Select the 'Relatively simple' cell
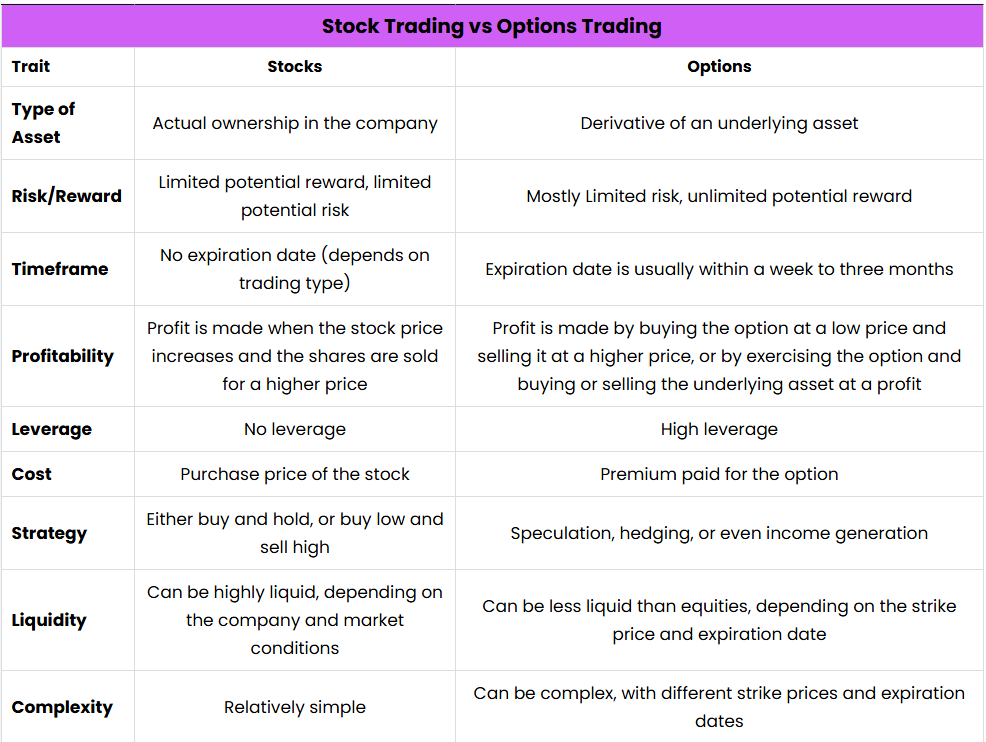 (x=294, y=707)
